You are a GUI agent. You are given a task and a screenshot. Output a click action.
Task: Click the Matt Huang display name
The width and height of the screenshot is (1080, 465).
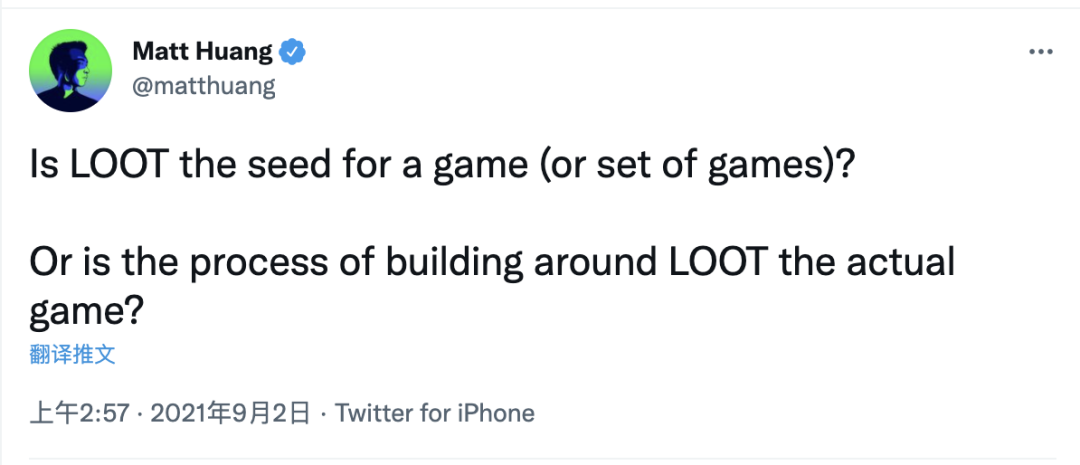[x=202, y=51]
